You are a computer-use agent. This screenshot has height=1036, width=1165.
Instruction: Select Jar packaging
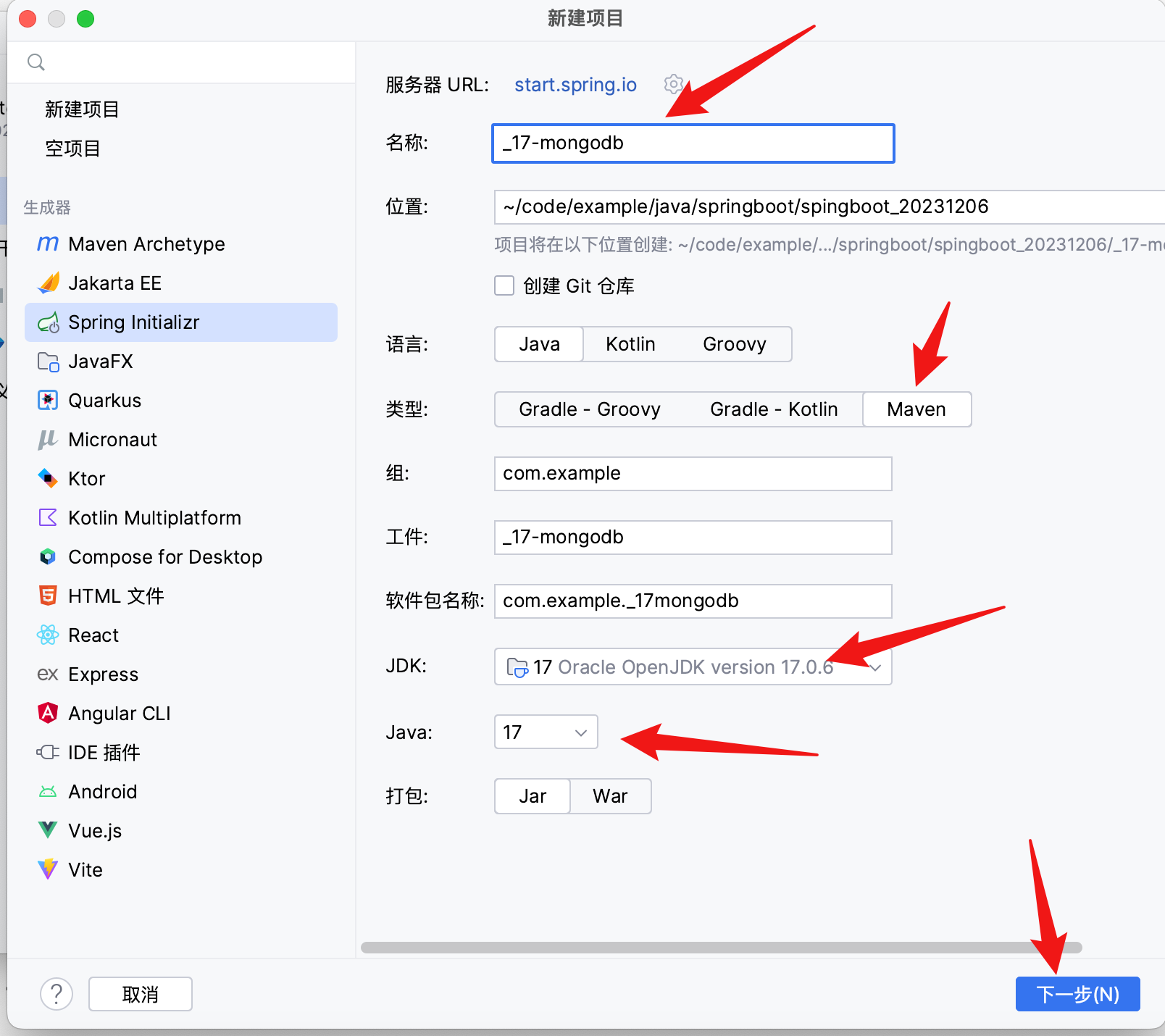[x=533, y=796]
